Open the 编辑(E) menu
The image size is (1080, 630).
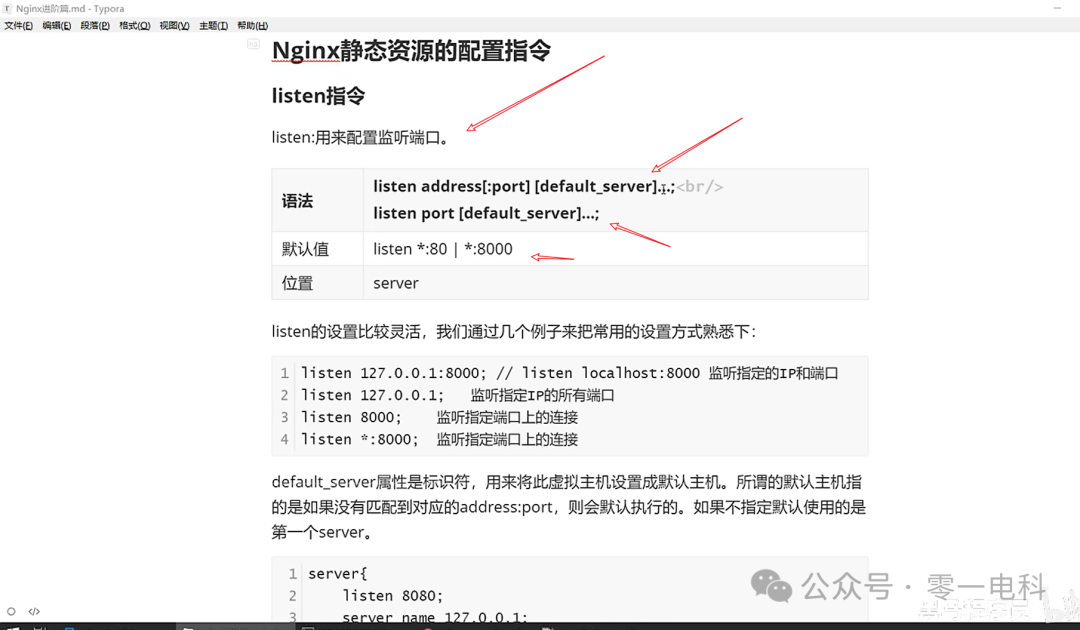click(56, 25)
